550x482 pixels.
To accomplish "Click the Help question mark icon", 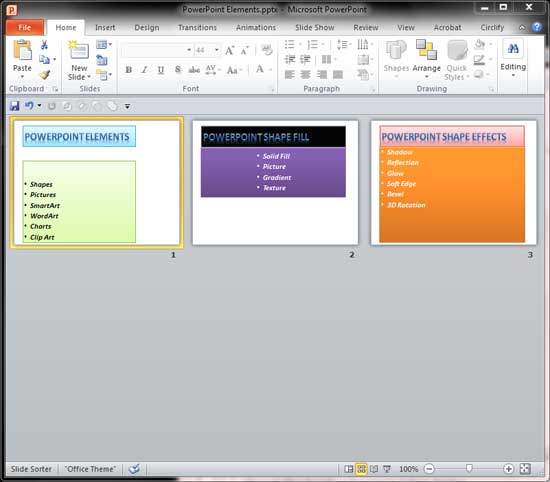I will coord(537,27).
